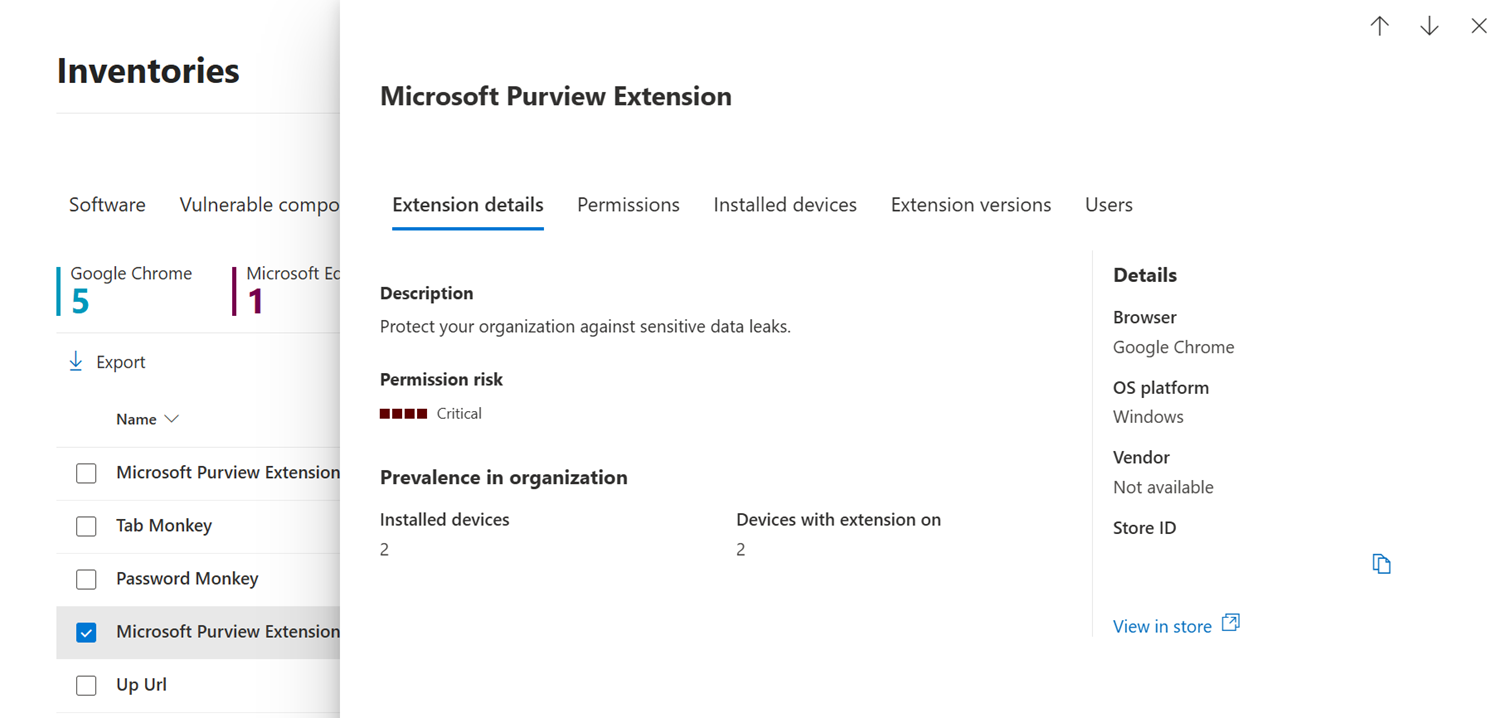Open the Installed devices tab

(785, 205)
